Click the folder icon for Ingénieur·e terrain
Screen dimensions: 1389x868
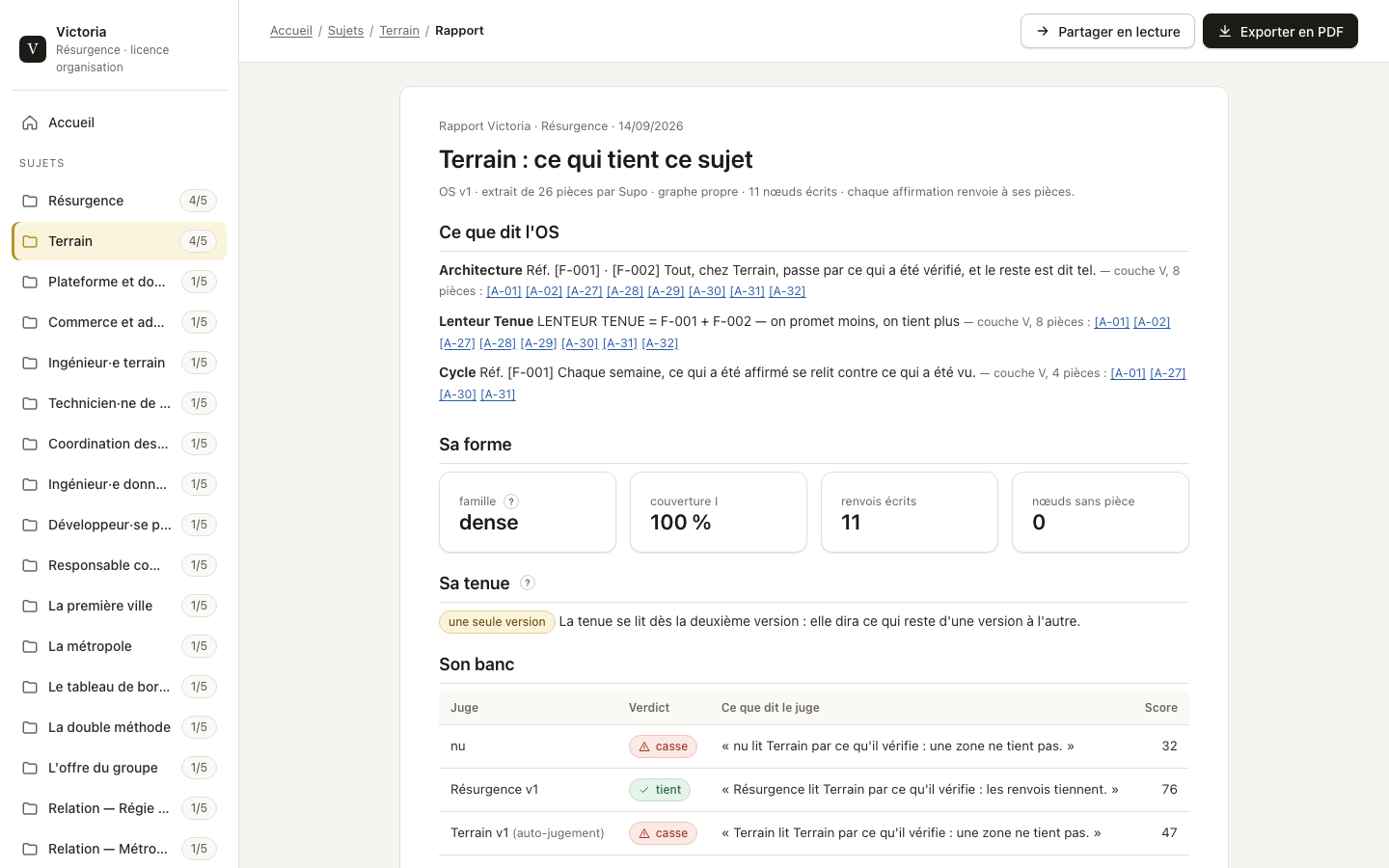point(30,363)
